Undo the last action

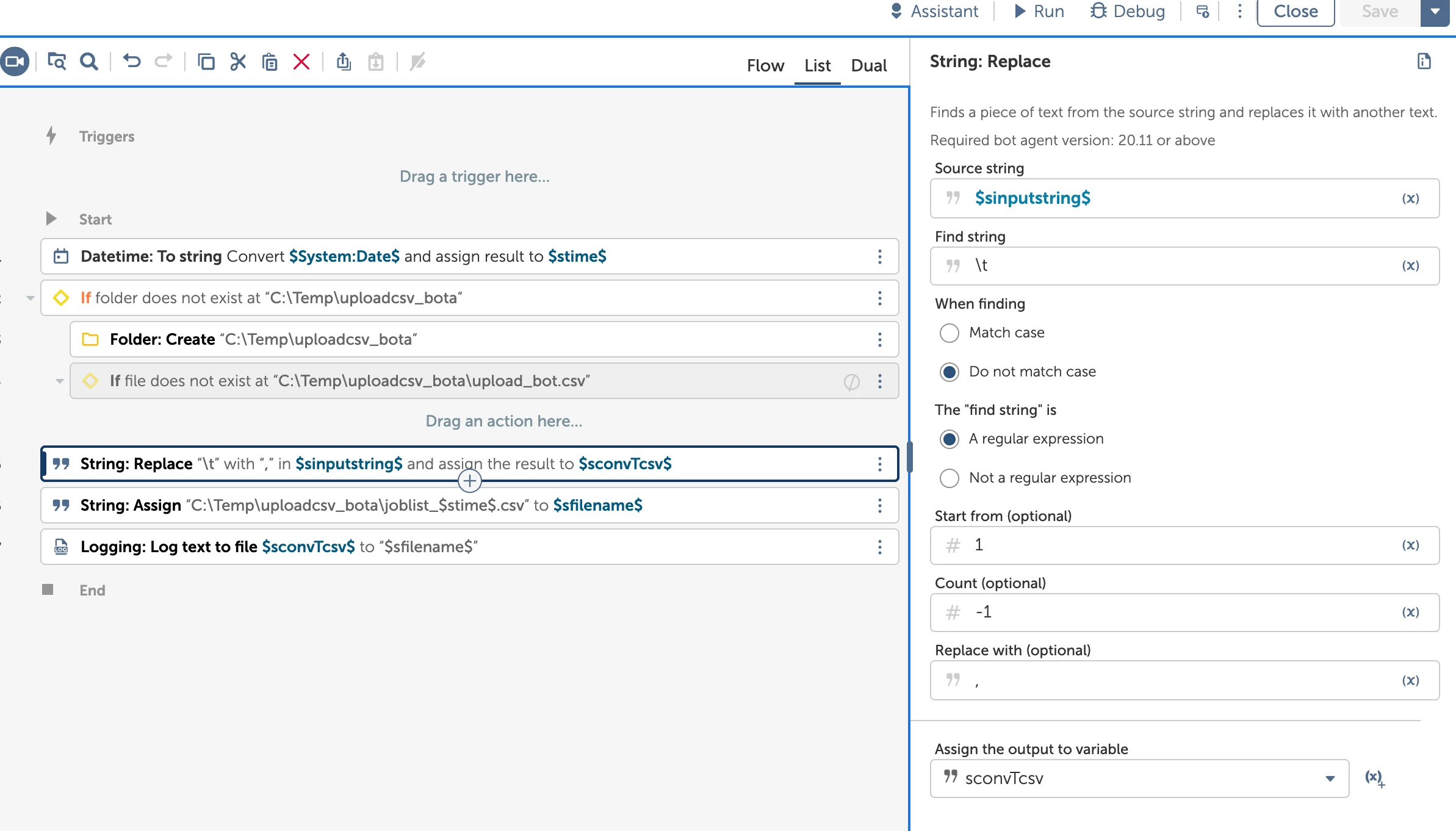[132, 62]
